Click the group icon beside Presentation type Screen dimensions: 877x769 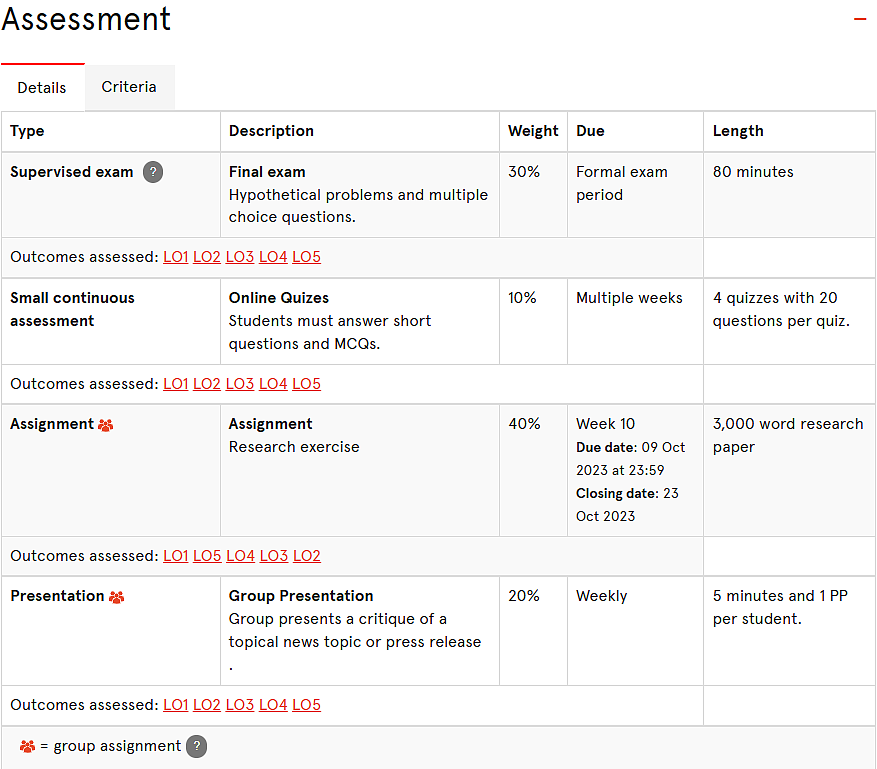(116, 597)
